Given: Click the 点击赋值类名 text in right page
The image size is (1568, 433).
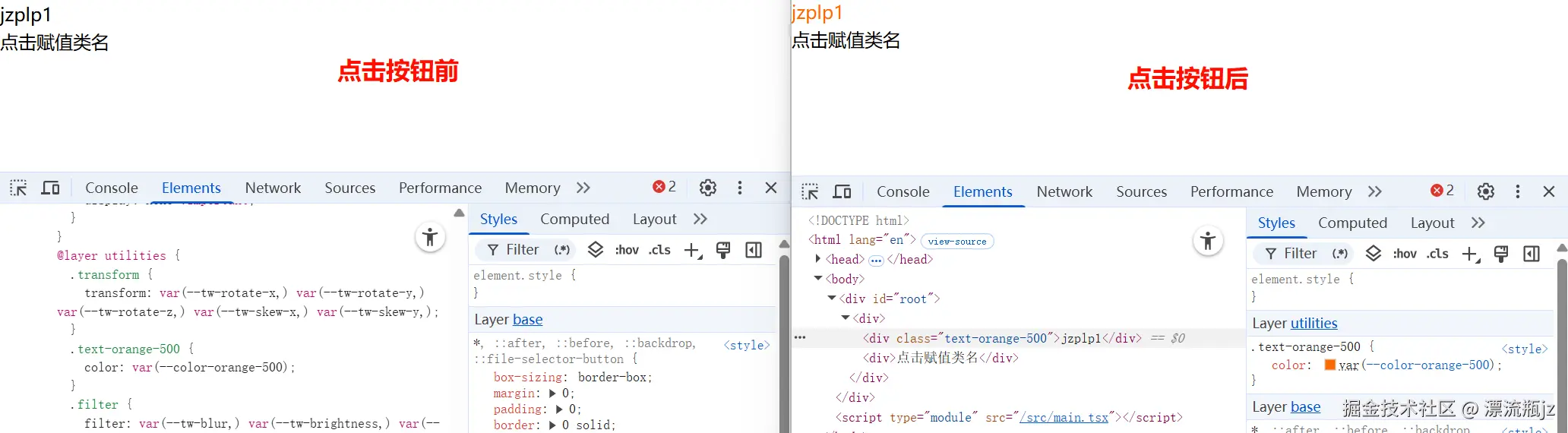Looking at the screenshot, I should click(x=846, y=40).
